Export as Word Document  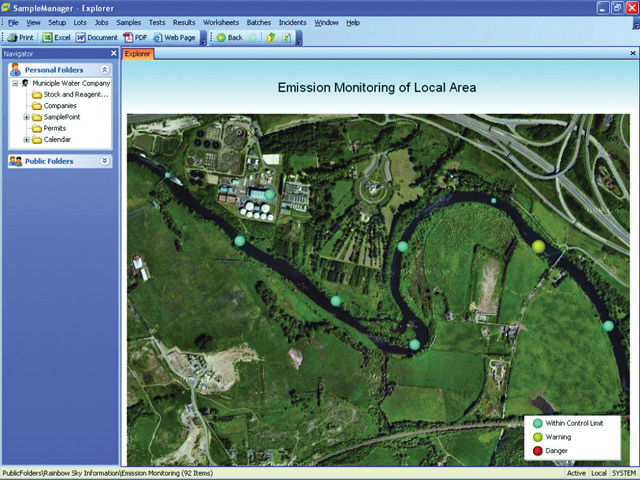tap(96, 37)
